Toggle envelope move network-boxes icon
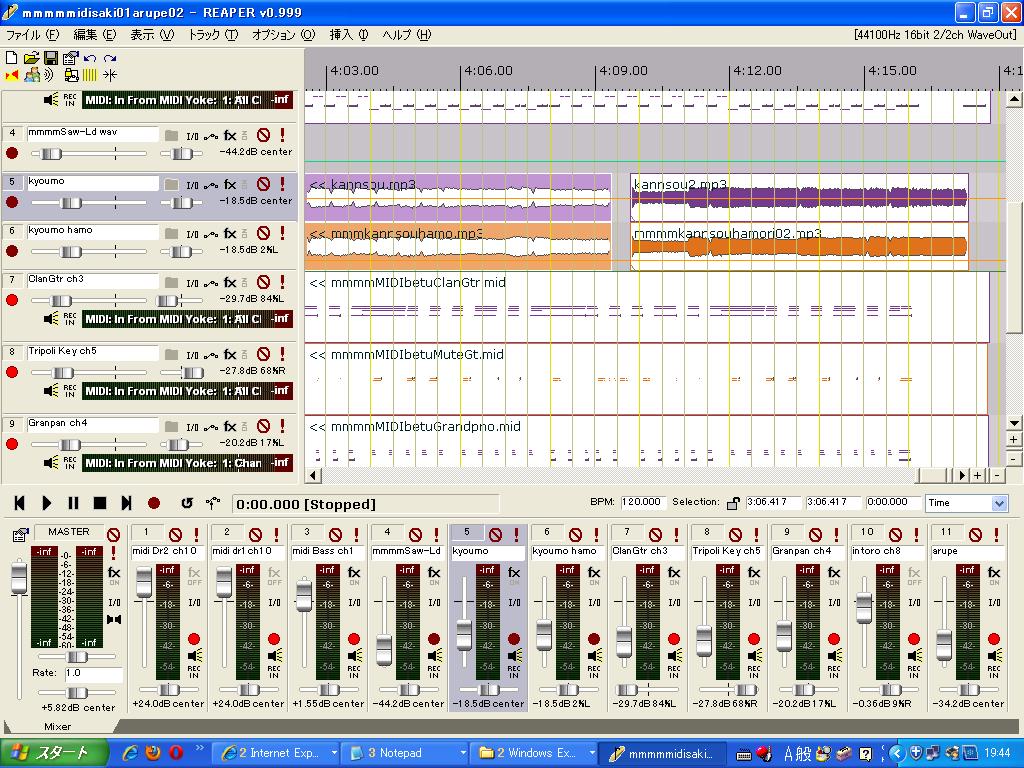Viewport: 1024px width, 768px height. tap(71, 76)
